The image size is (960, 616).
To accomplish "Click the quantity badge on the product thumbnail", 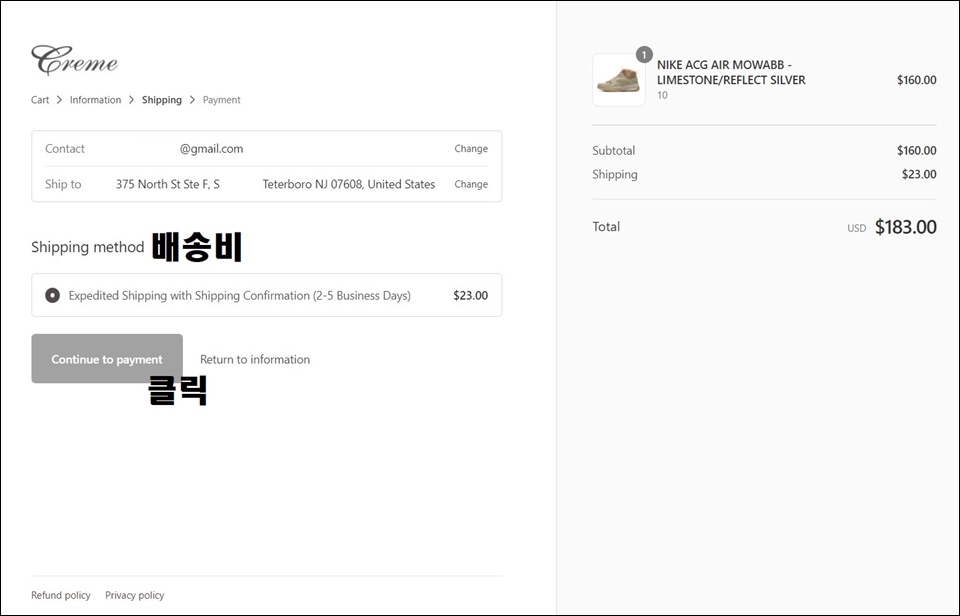I will coord(644,54).
